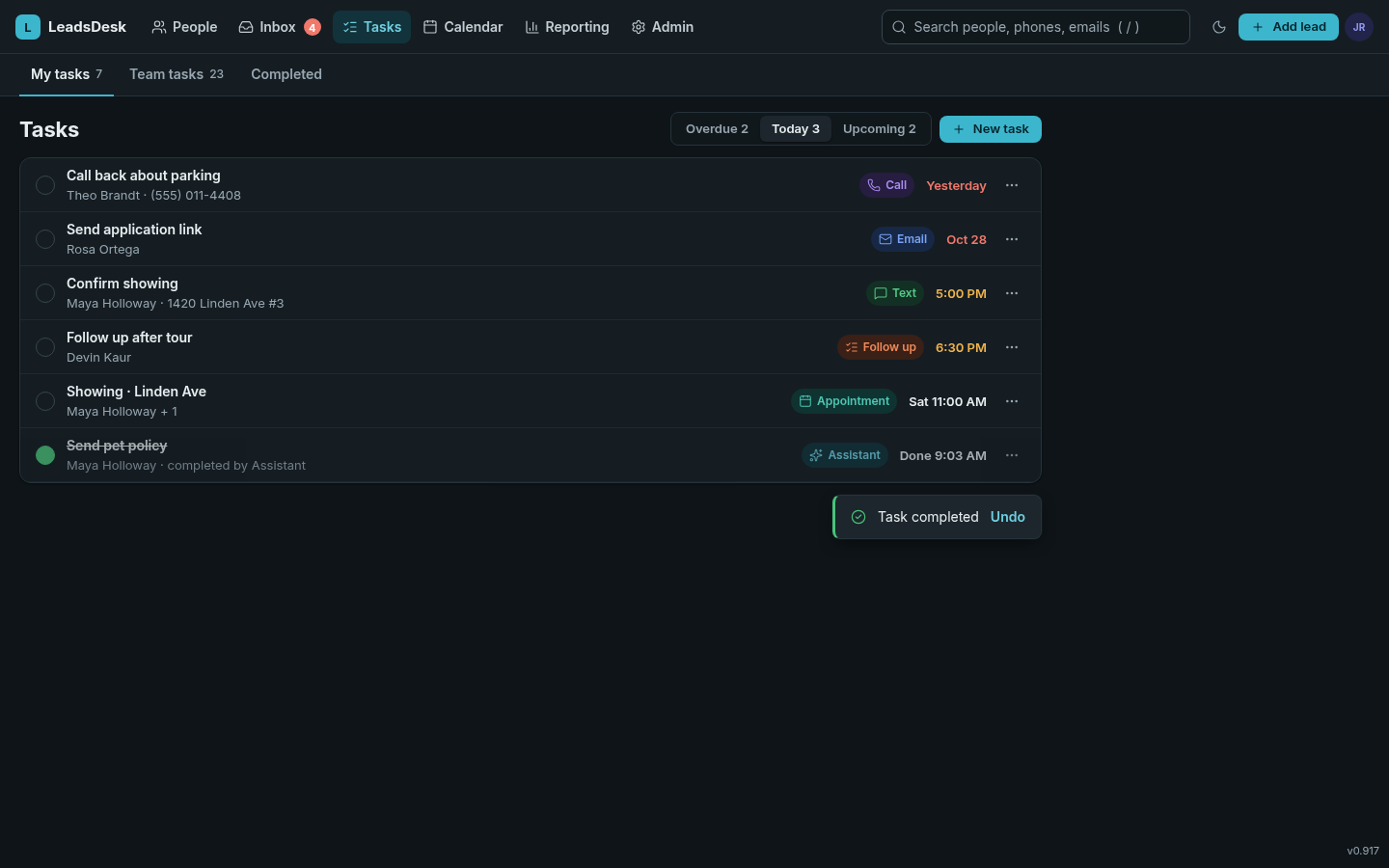Filter by Upcoming 2
1389x868 pixels.
(x=880, y=129)
